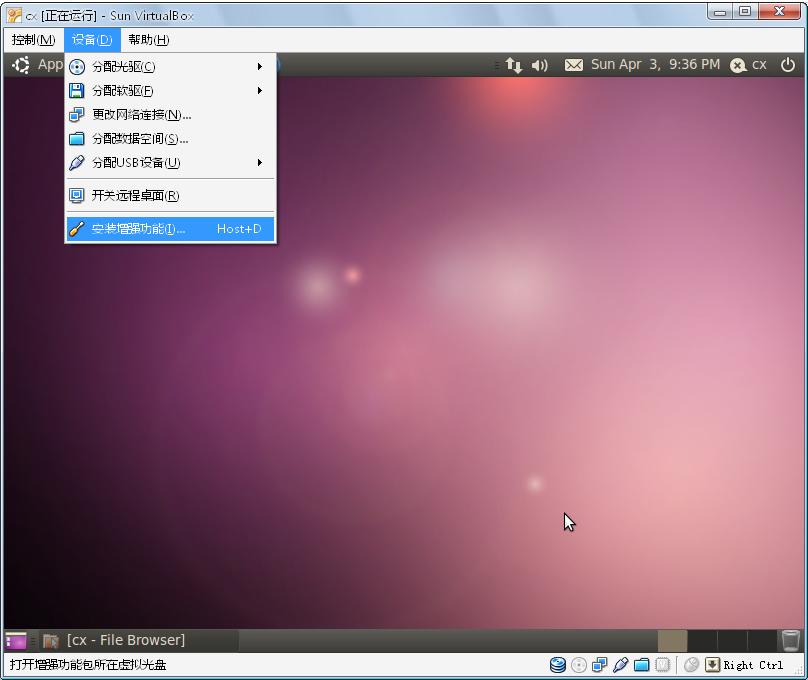808x680 pixels.
Task: Open the 帮助(H) menu
Action: tap(148, 40)
